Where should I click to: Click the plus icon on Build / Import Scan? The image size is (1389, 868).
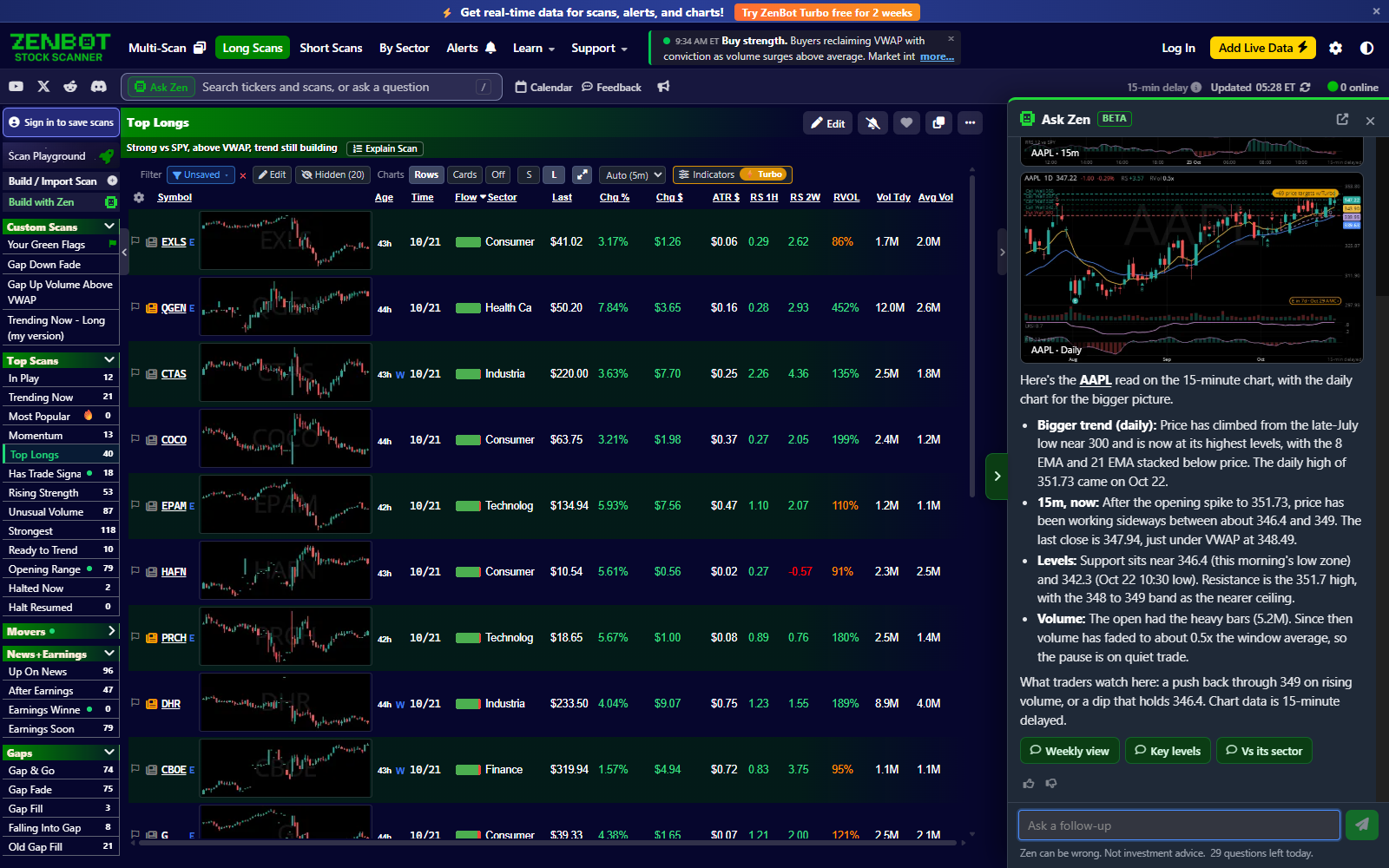click(x=112, y=181)
